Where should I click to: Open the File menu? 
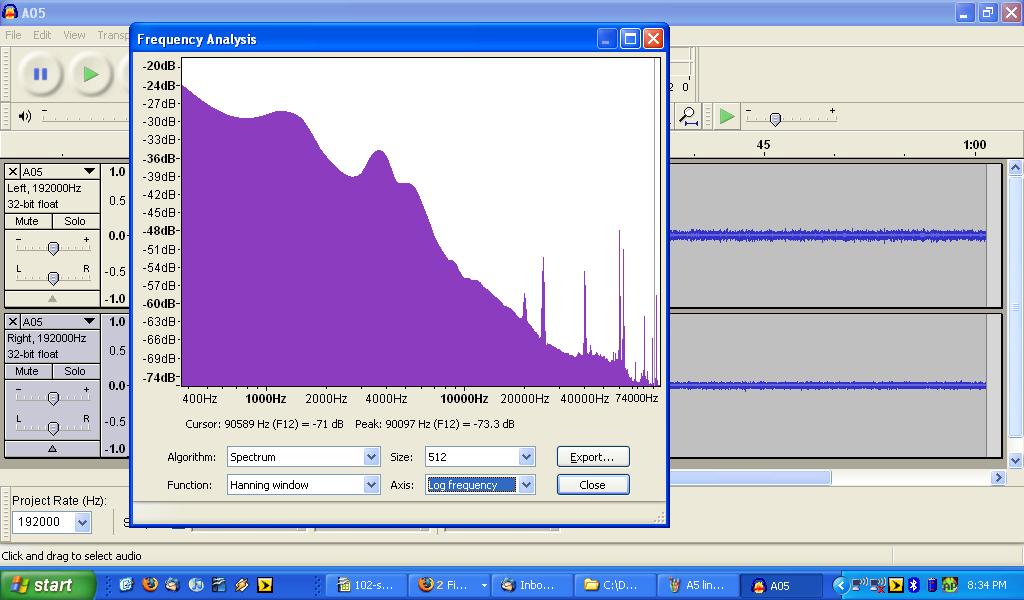point(13,35)
